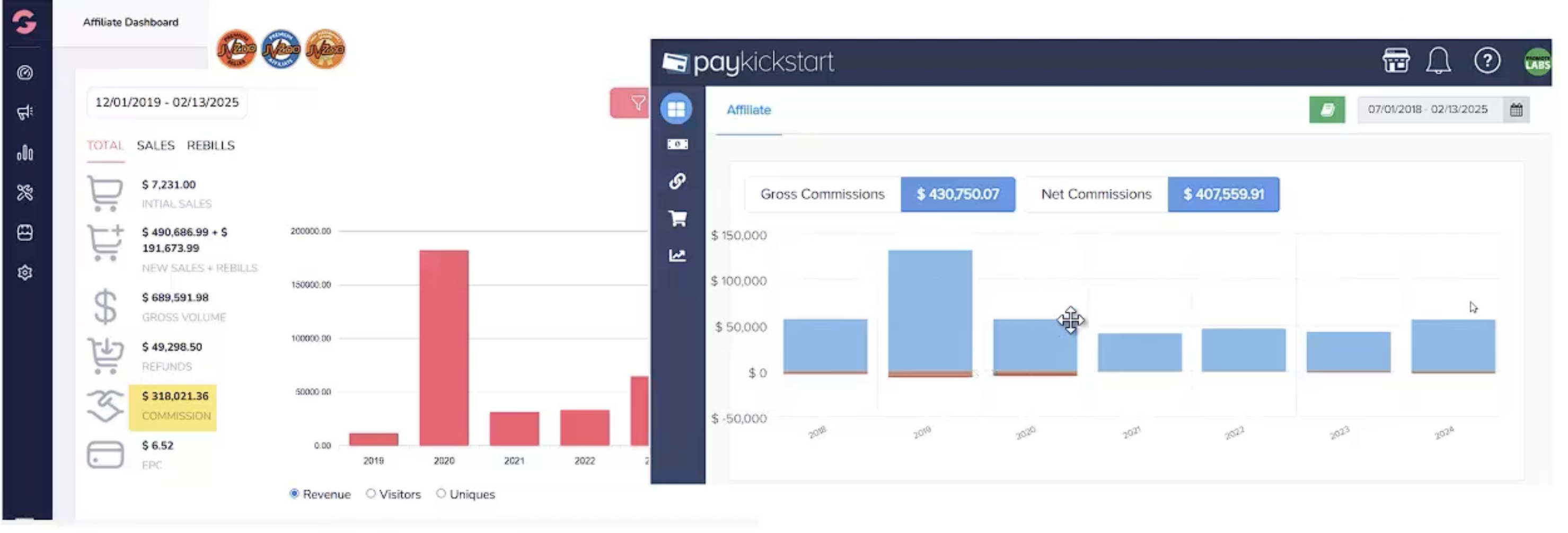Viewport: 1568px width, 533px height.
Task: Click the first orange JVZoo seller badge
Action: coord(236,49)
